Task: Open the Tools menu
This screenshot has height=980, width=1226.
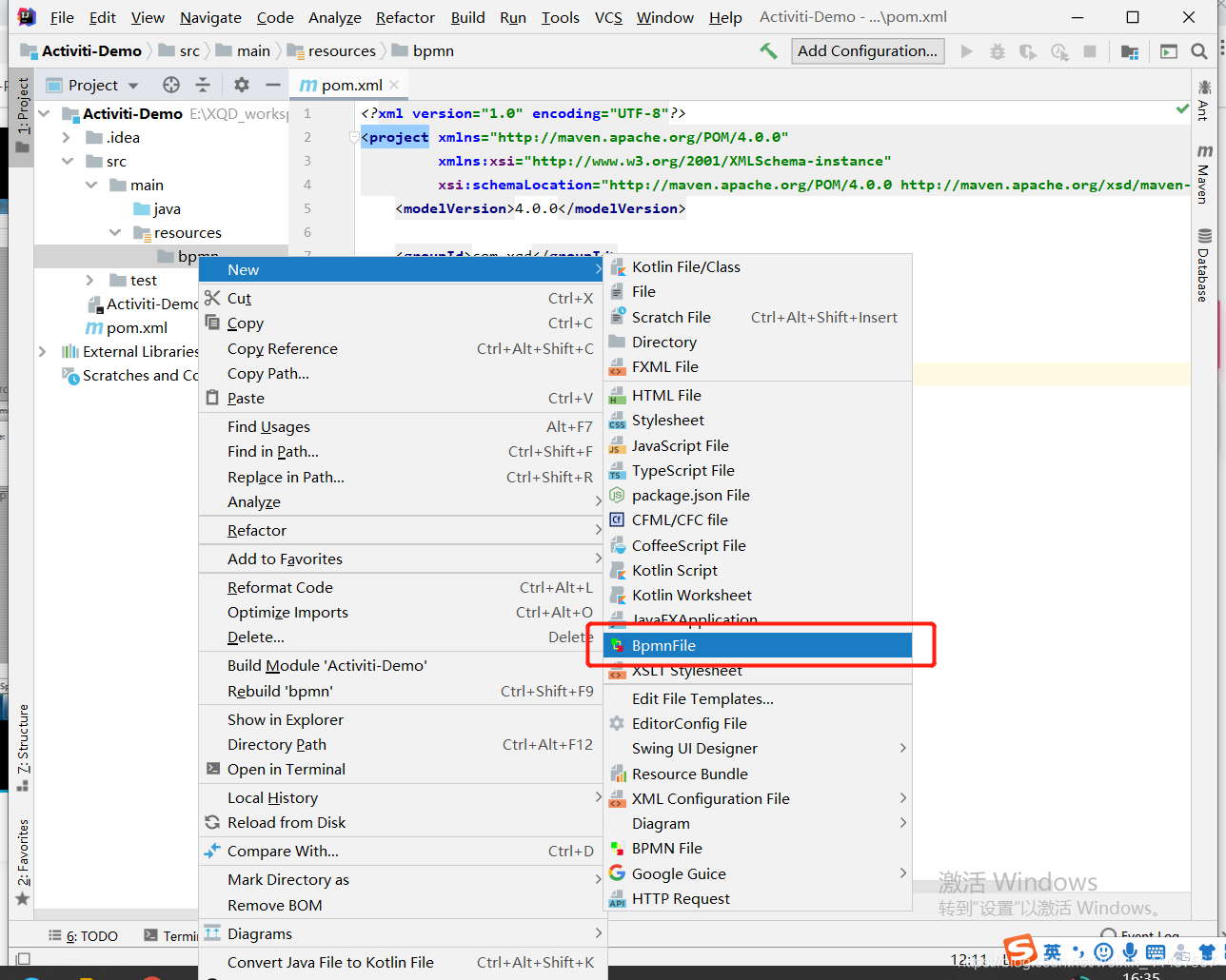Action: coord(560,17)
